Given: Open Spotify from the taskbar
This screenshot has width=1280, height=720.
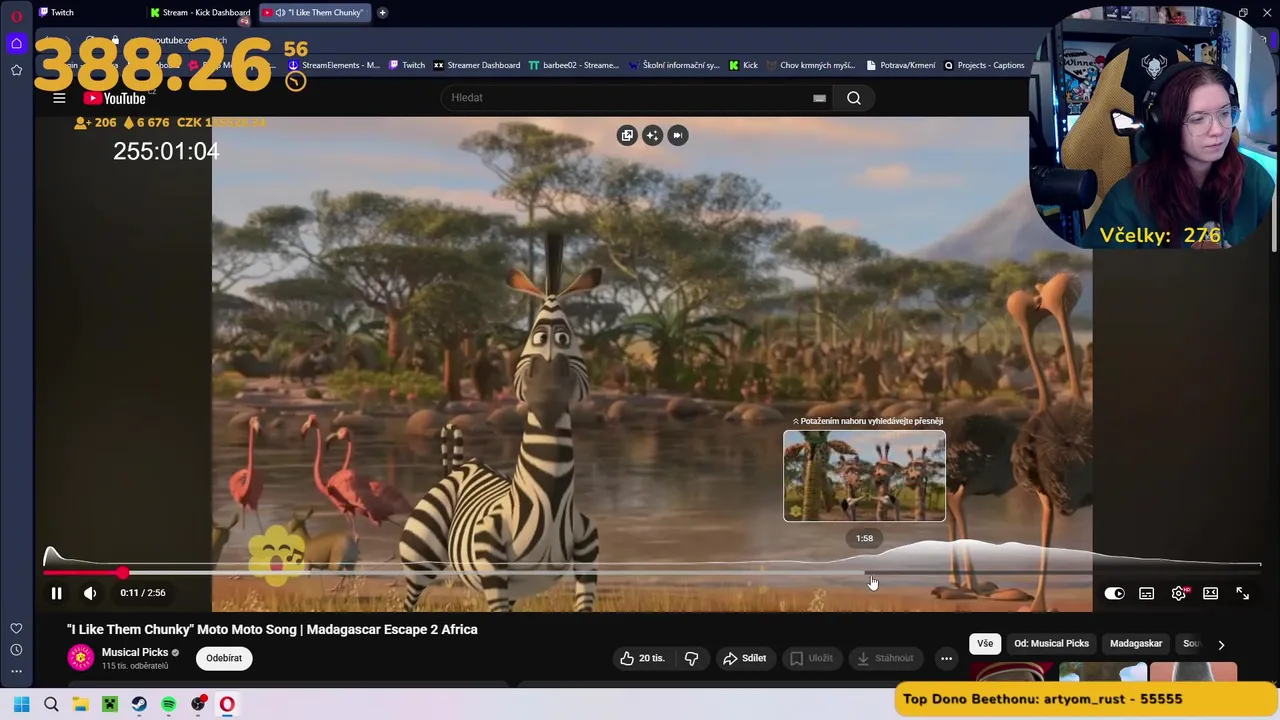Looking at the screenshot, I should pos(168,704).
